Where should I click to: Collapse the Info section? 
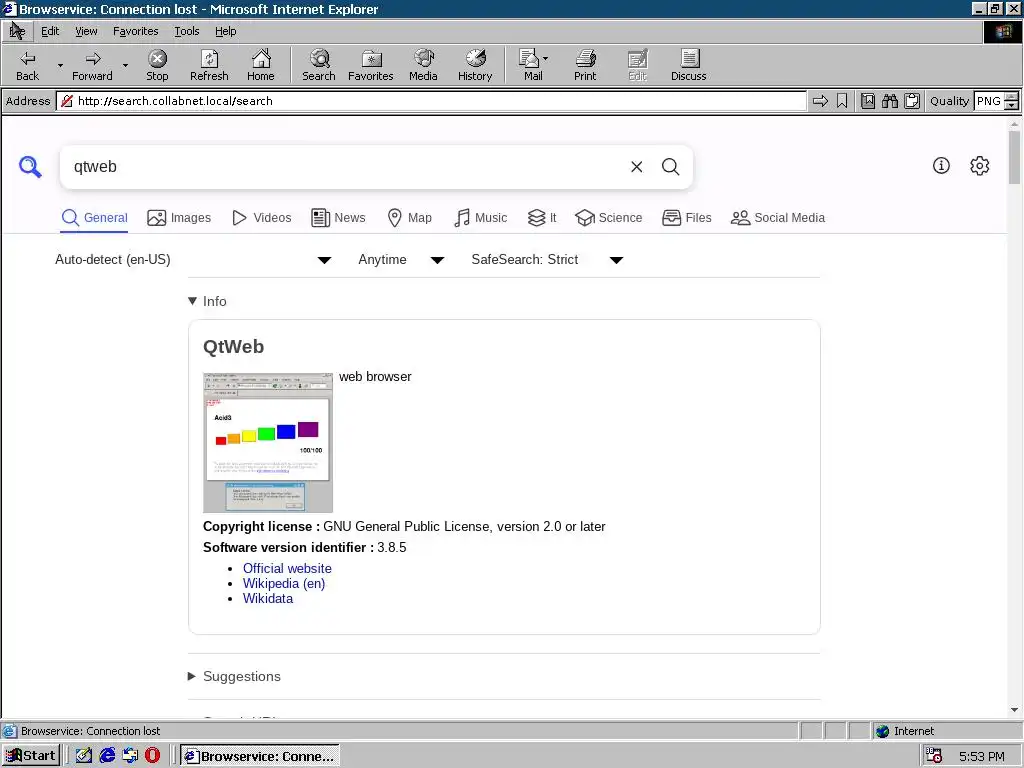(207, 301)
